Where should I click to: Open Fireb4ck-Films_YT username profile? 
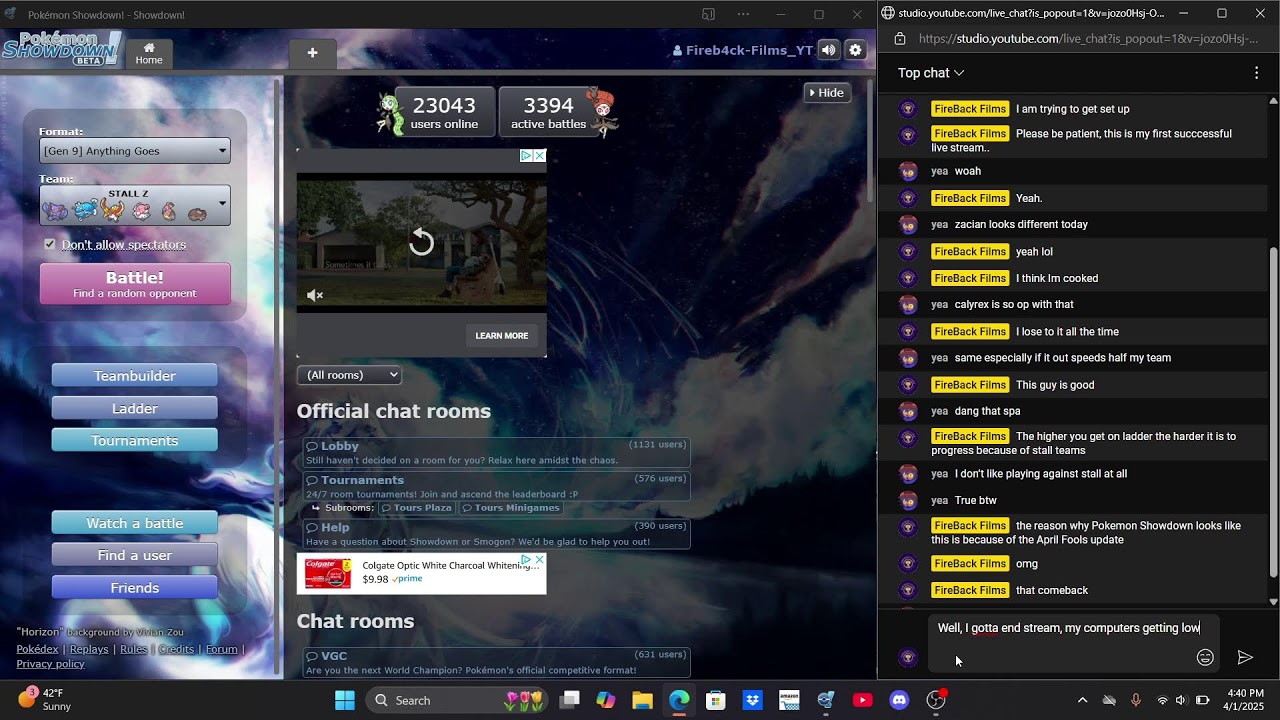[x=742, y=50]
